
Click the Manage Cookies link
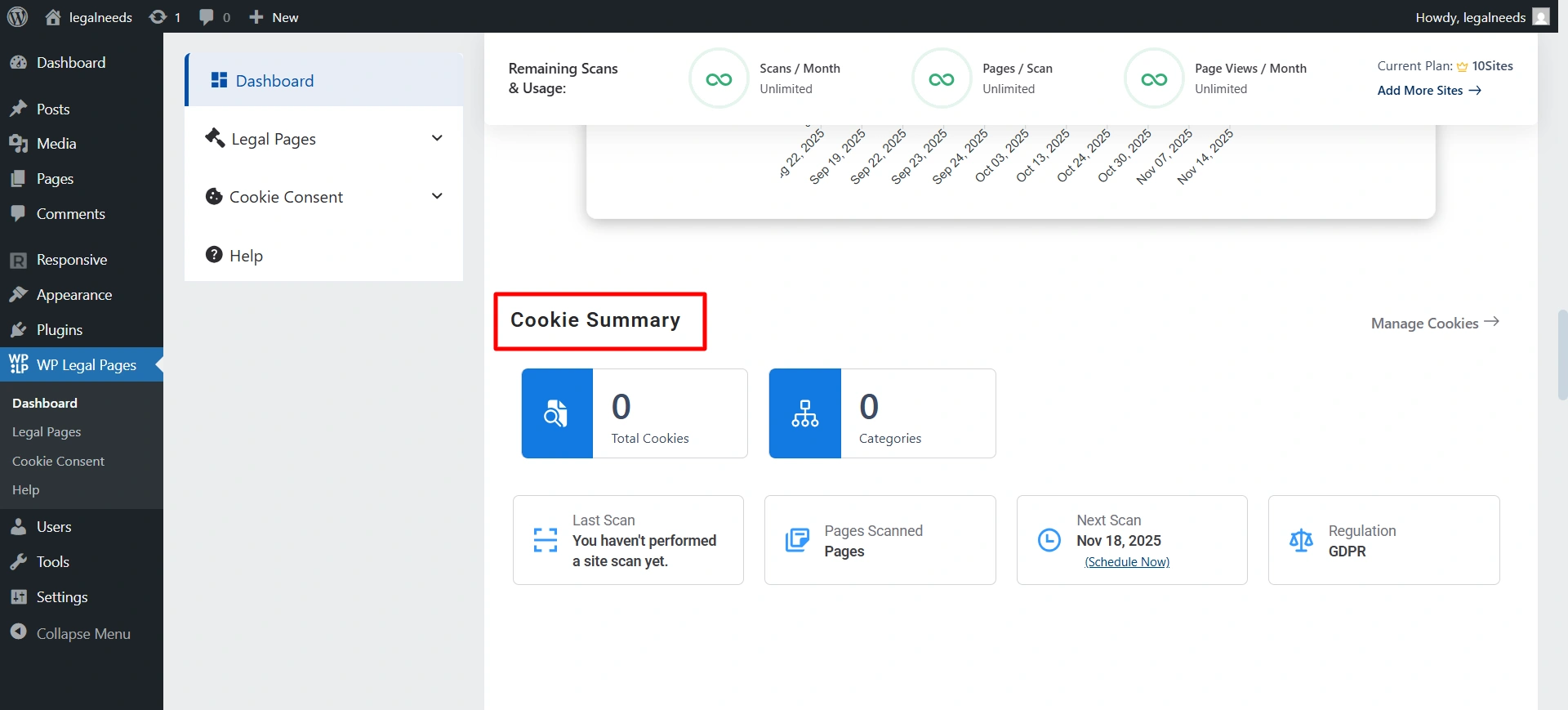coord(1434,323)
